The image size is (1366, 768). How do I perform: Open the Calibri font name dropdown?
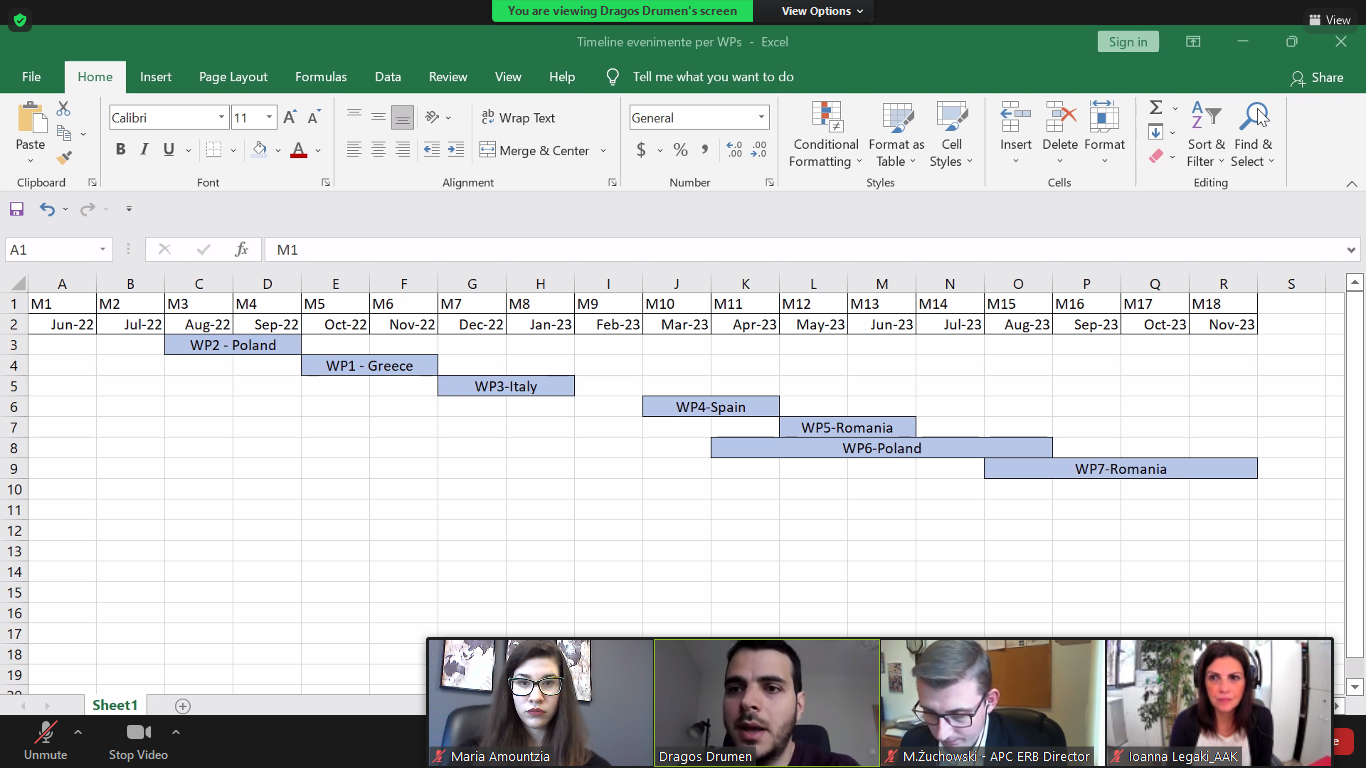pos(221,118)
